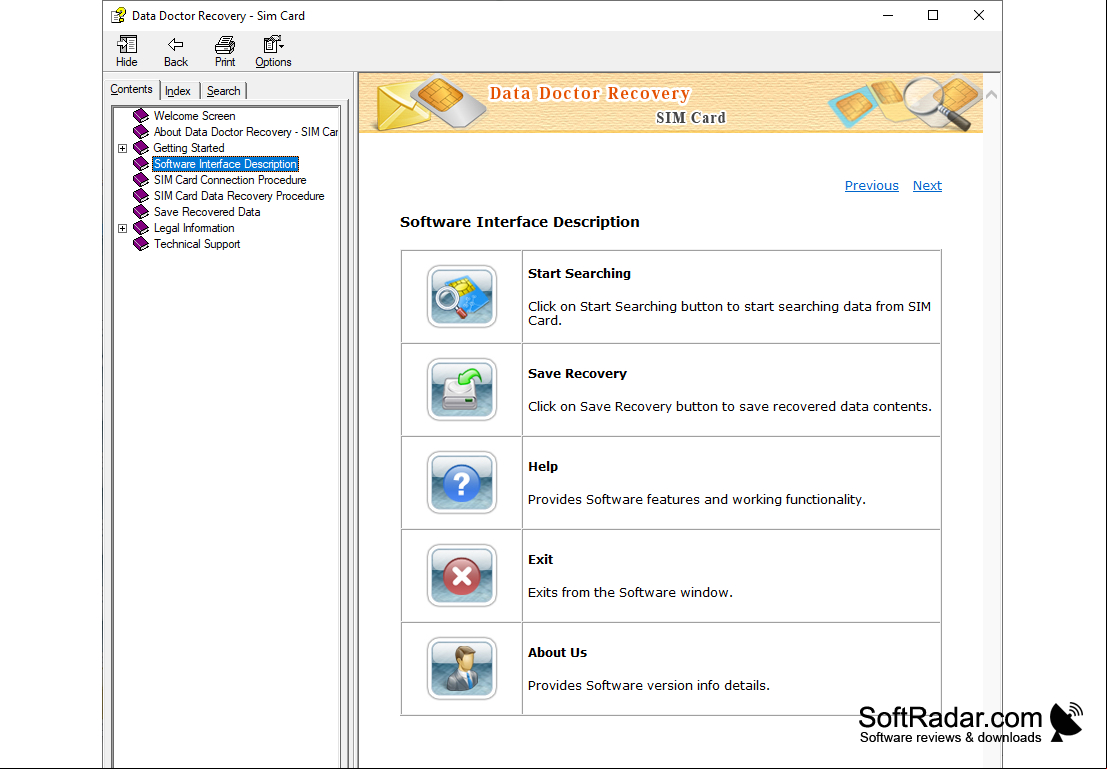Click book icon beside Getting Started
The width and height of the screenshot is (1107, 769).
[141, 148]
